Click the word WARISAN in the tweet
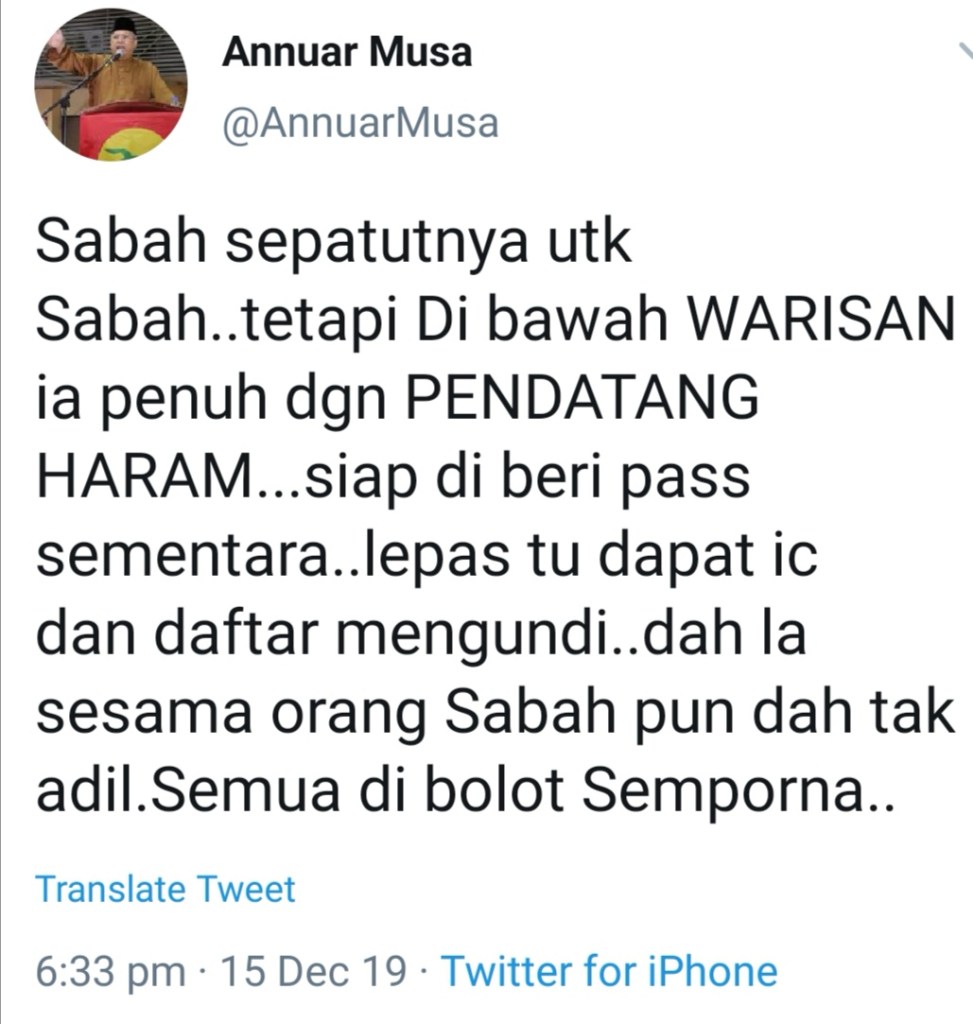This screenshot has width=973, height=1024. click(x=821, y=319)
